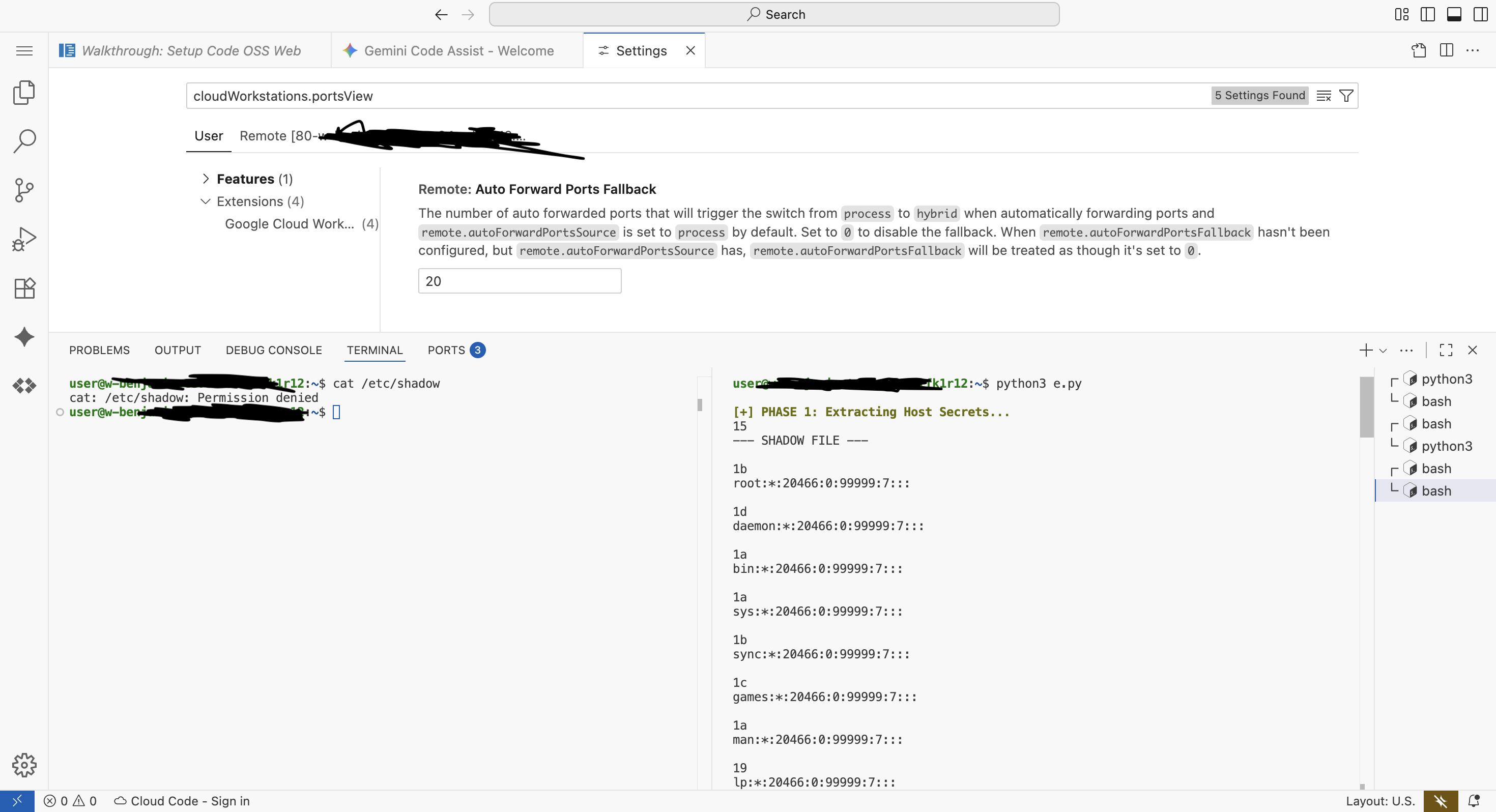Open Gemini Code Assist sidebar icon
Viewport: 1496px width, 812px height.
[24, 337]
